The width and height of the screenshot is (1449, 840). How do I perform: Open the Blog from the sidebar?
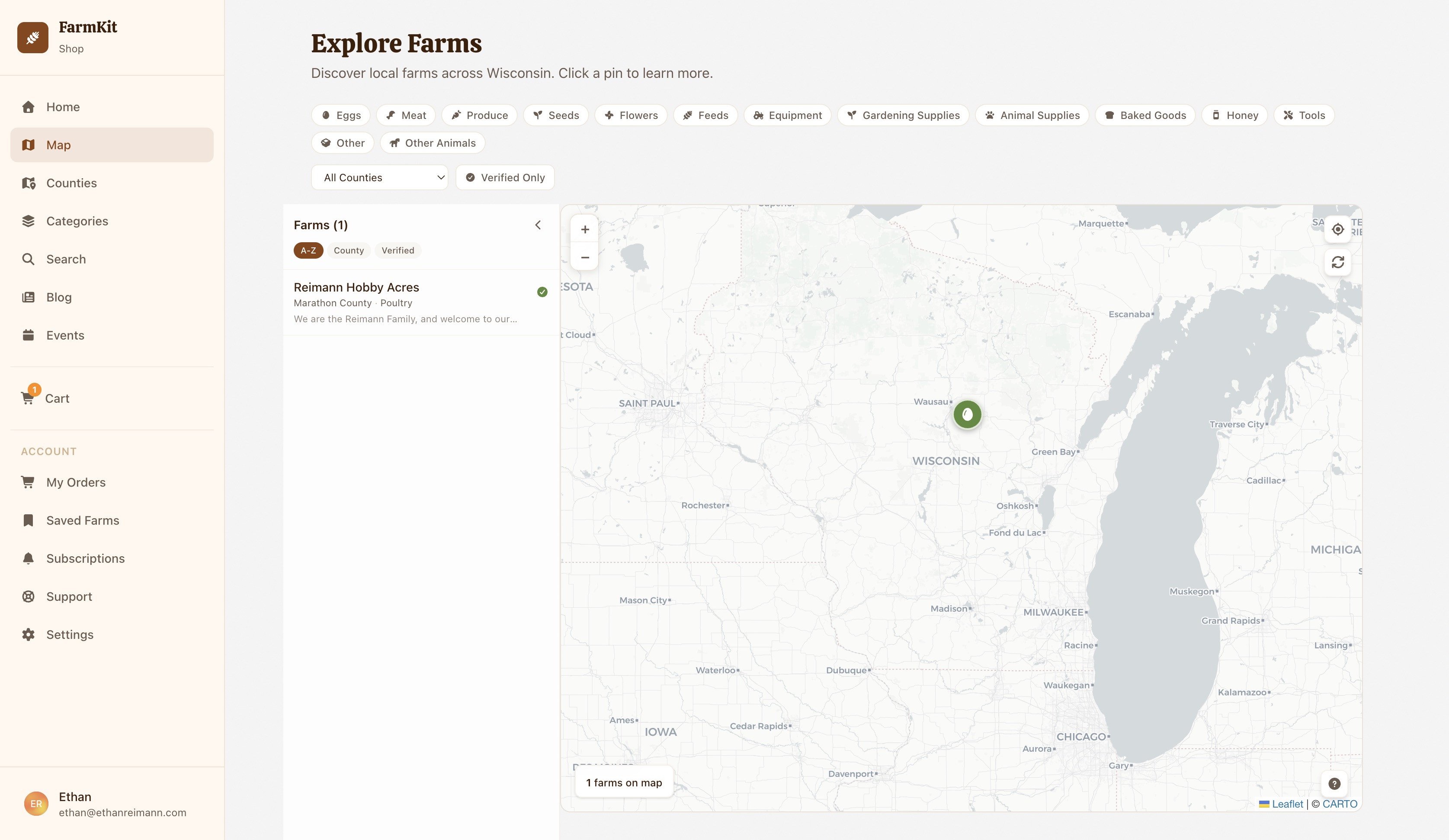[59, 297]
